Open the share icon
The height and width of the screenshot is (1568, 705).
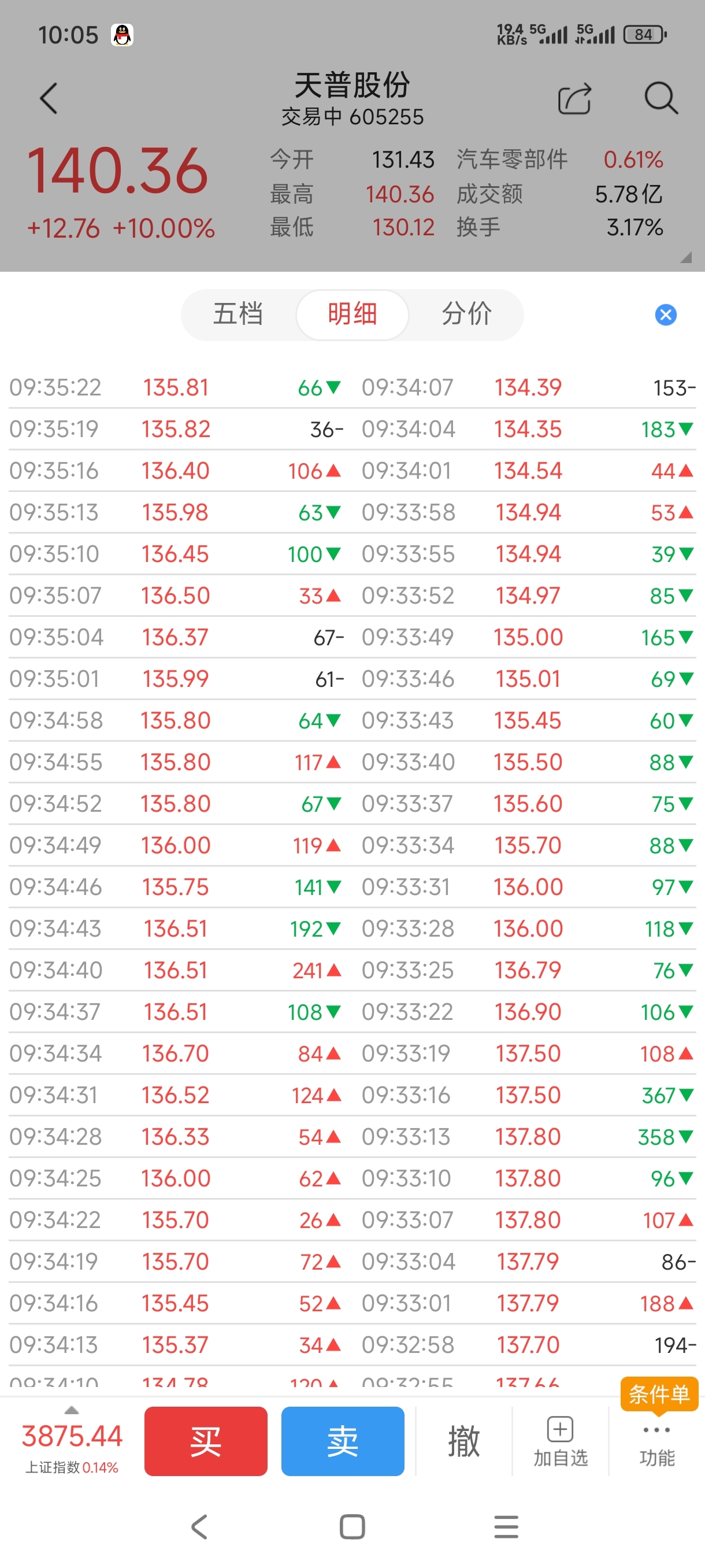click(574, 99)
